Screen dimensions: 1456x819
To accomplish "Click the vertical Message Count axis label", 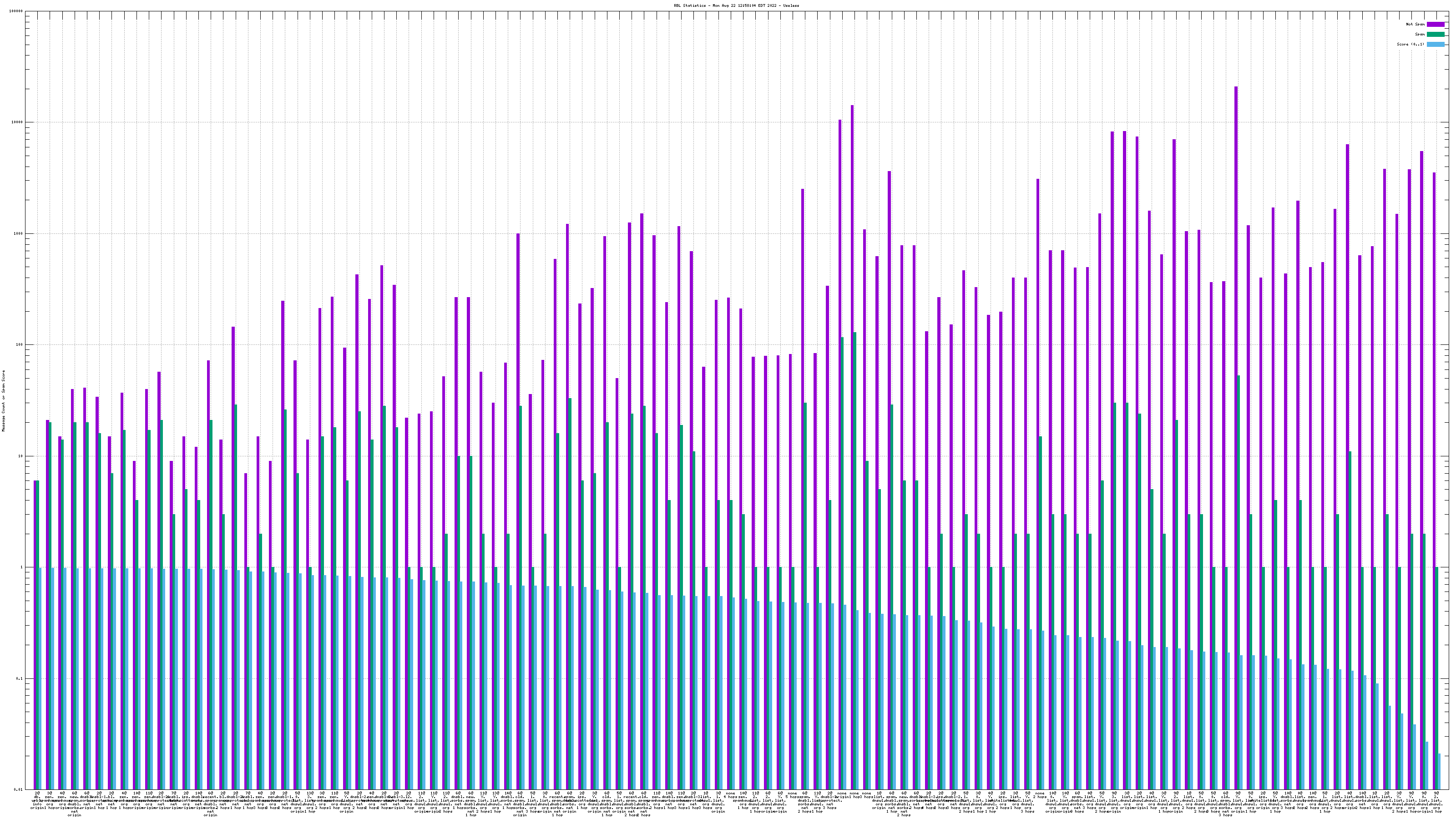I will [3, 401].
